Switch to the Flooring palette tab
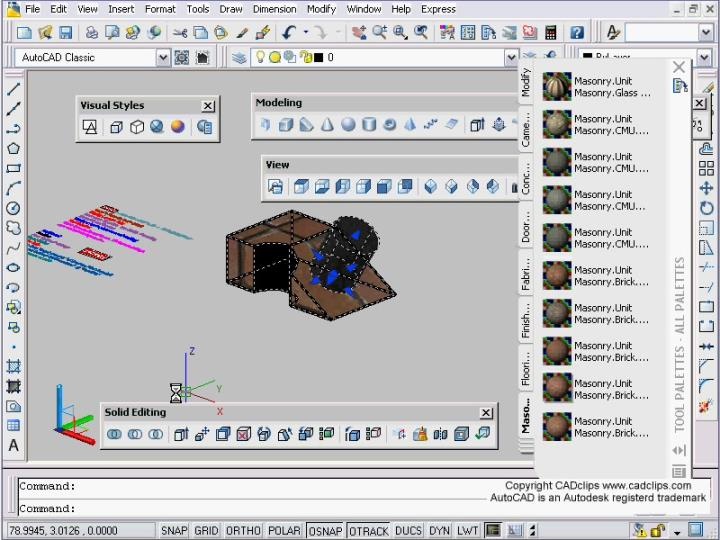This screenshot has width=720, height=540. coord(526,368)
